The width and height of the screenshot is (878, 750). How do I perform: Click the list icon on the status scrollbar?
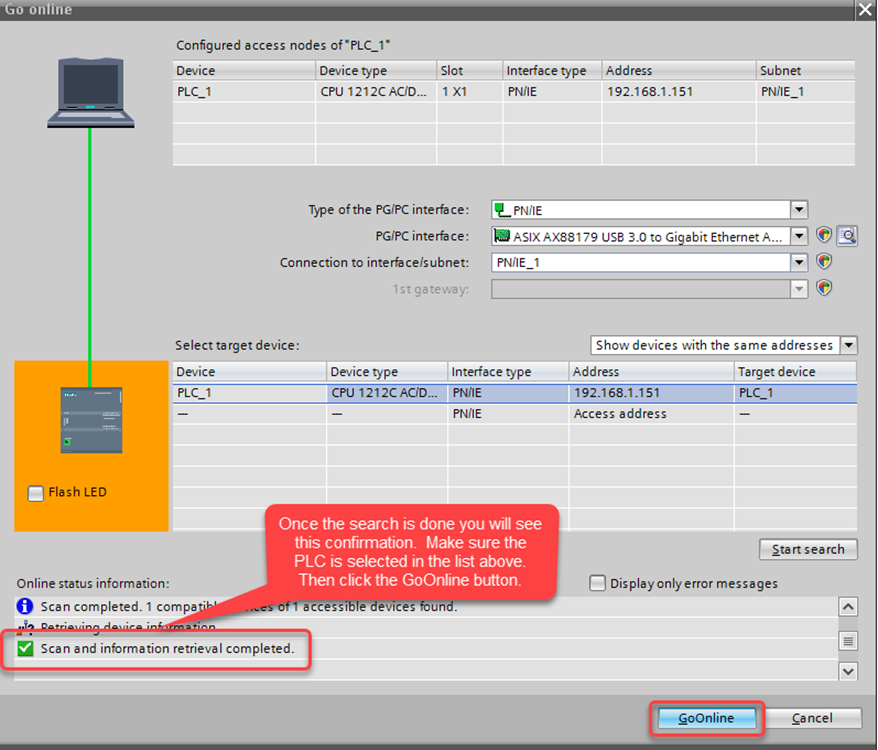[x=848, y=641]
